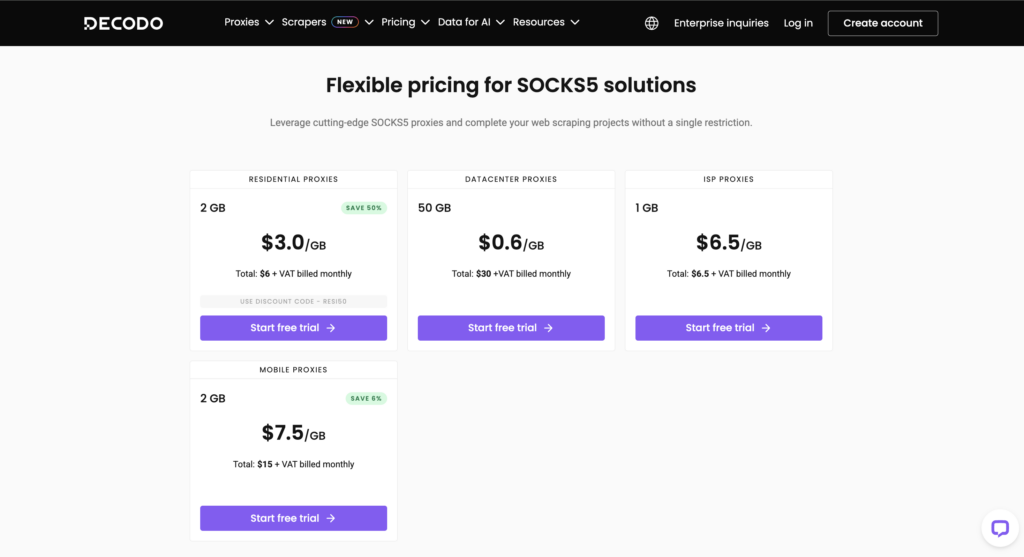Open the Resources menu

(x=545, y=22)
